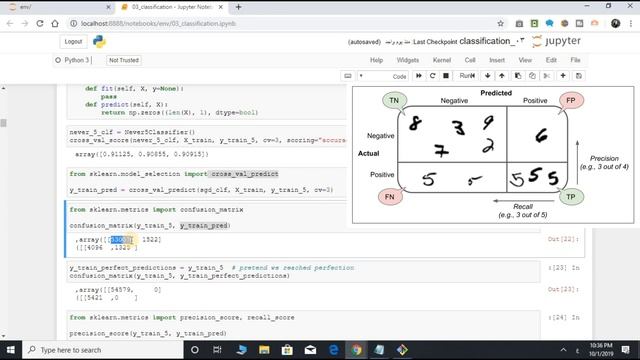This screenshot has width=640, height=360.
Task: Move selected cell down using the arrow
Action: (x=487, y=76)
